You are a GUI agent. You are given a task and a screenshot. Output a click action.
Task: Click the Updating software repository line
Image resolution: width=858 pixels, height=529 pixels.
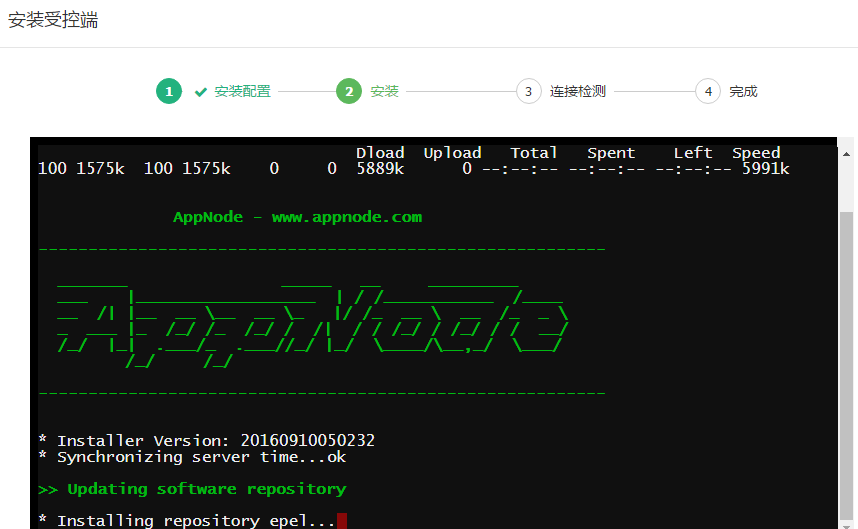[x=192, y=489]
